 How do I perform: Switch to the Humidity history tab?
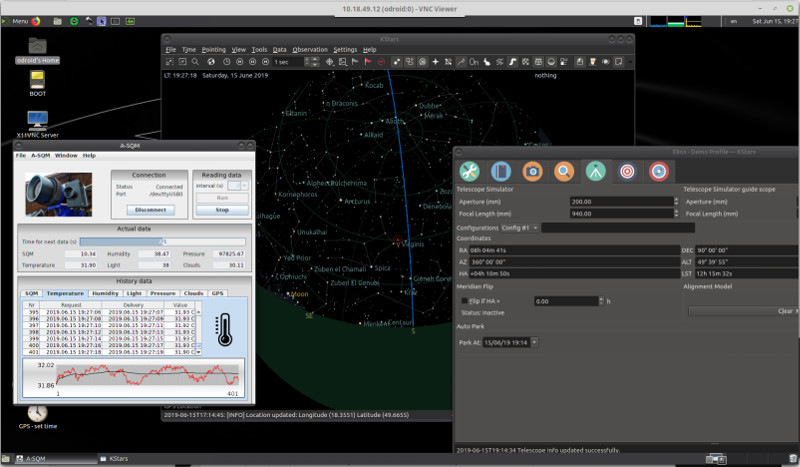(105, 293)
